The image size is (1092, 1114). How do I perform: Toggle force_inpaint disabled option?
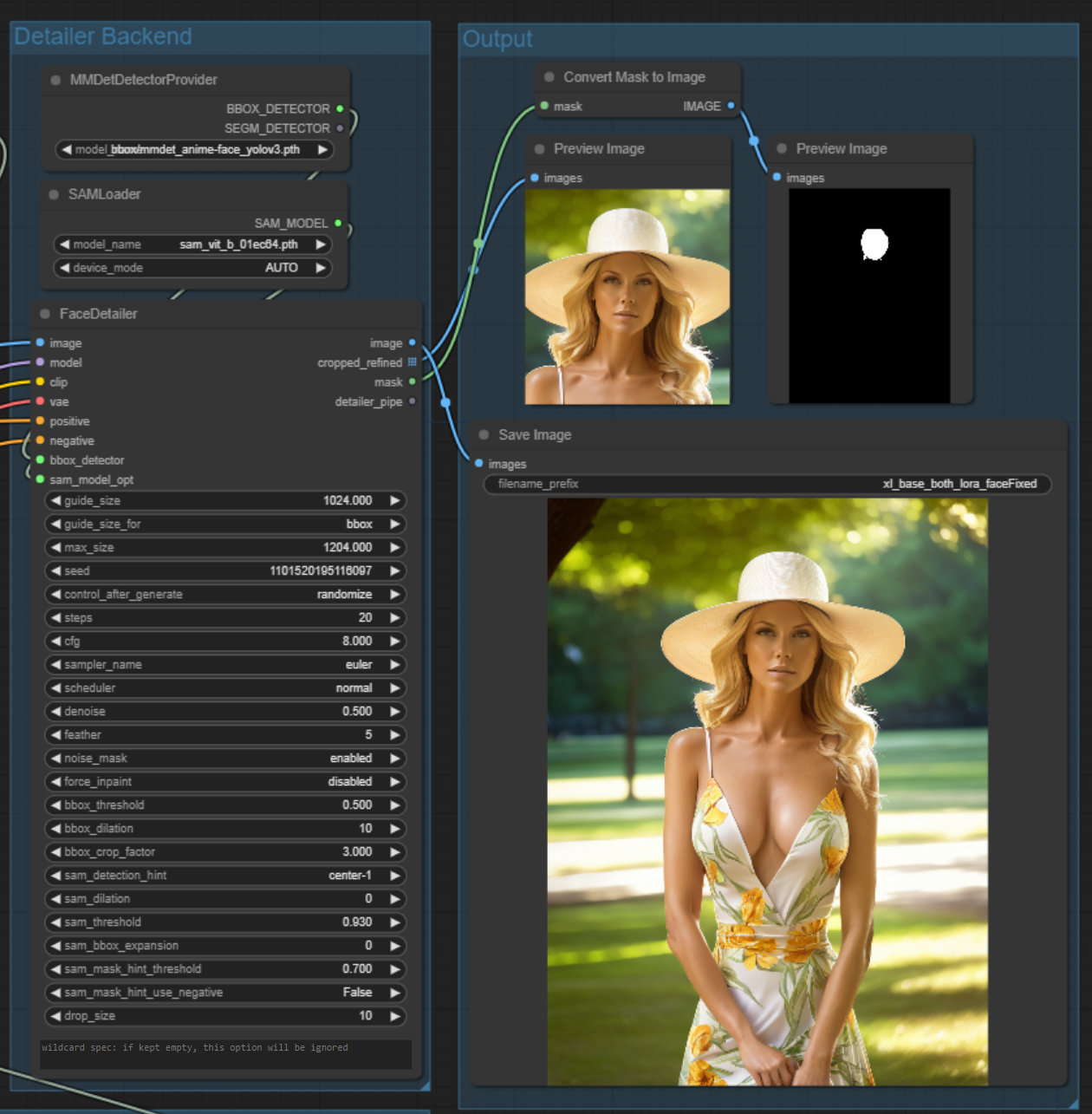pos(225,781)
